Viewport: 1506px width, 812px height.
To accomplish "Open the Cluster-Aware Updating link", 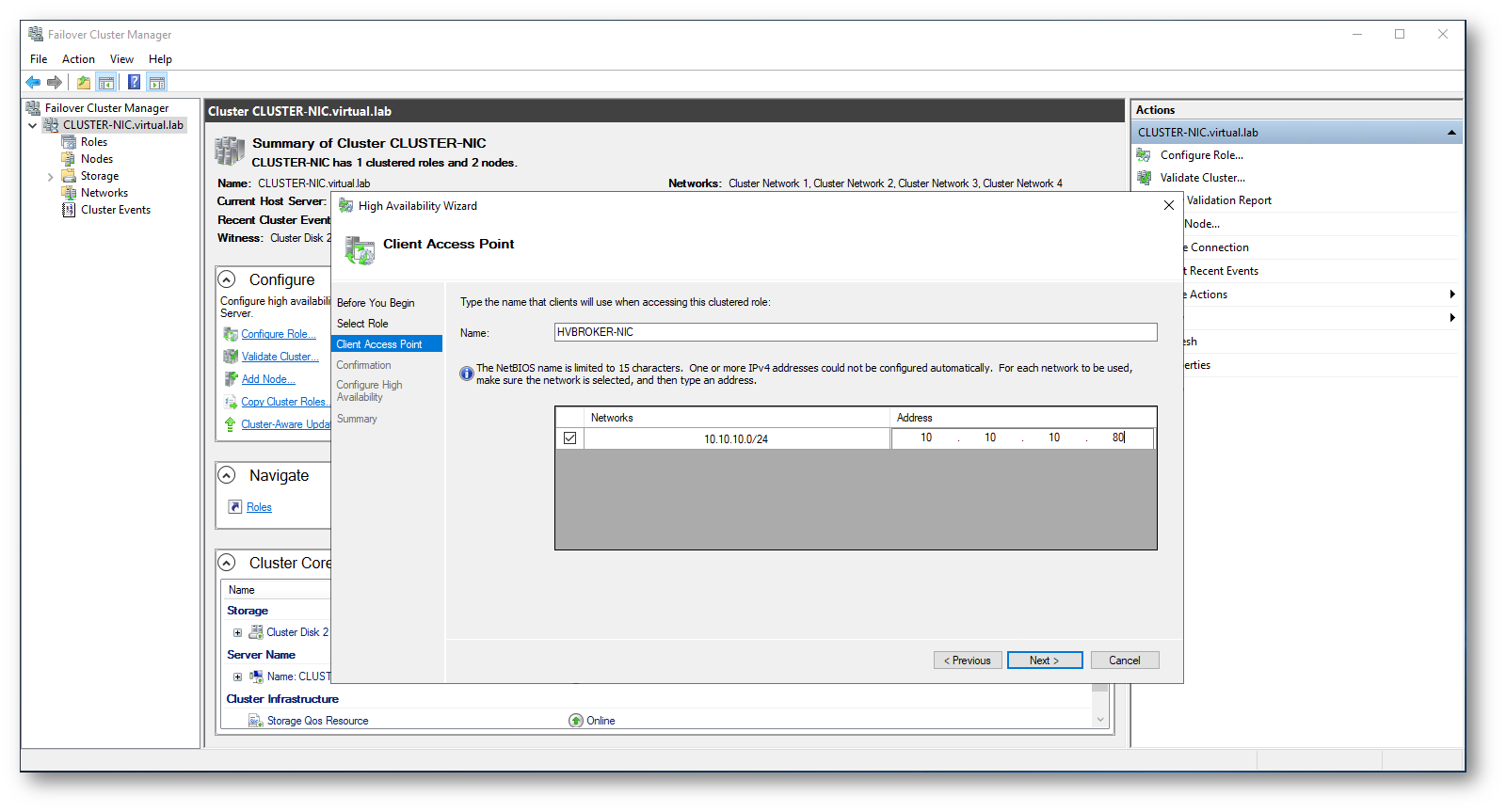I will [285, 424].
